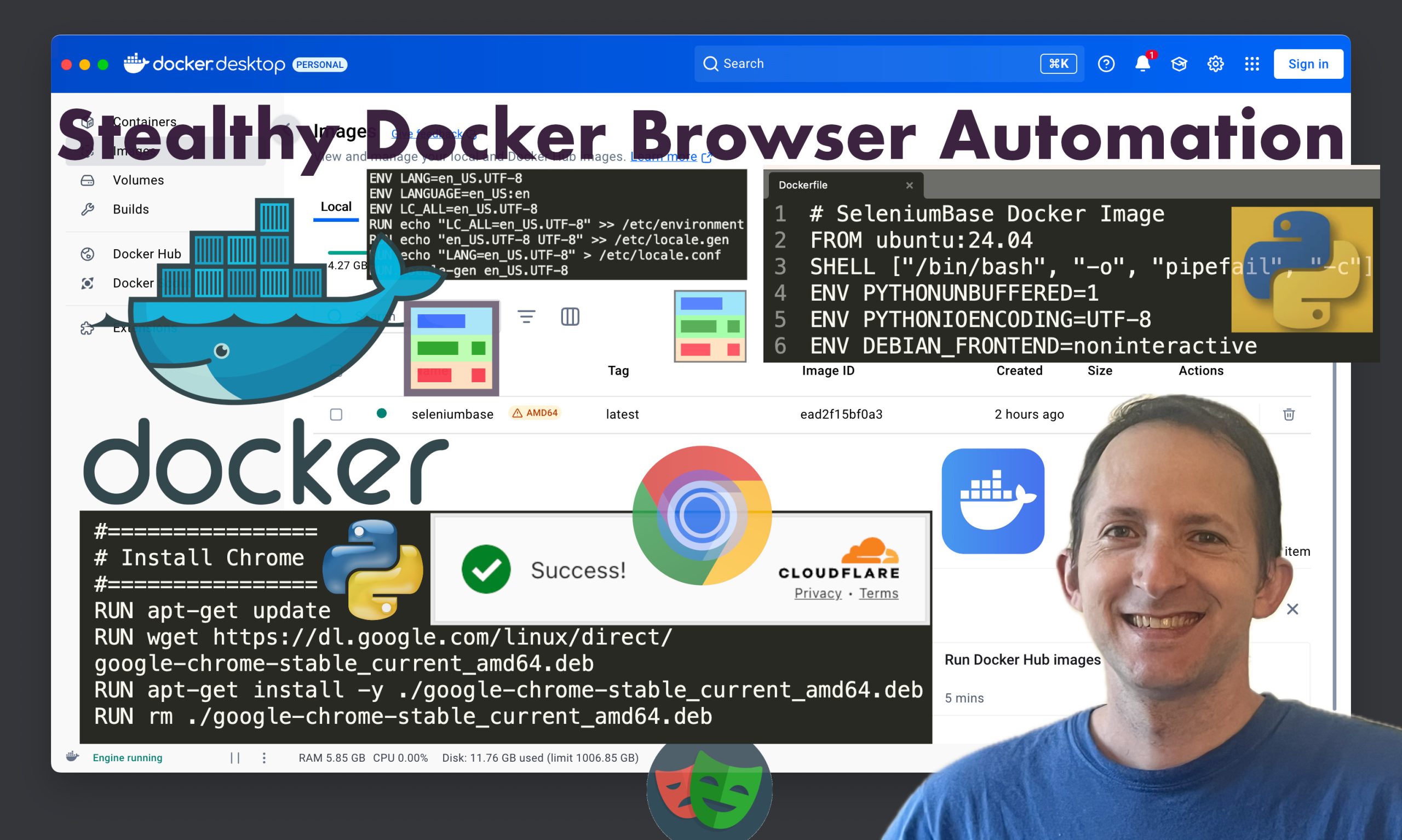Tick the seleniumbase row checkbox
The image size is (1402, 840).
click(x=336, y=415)
